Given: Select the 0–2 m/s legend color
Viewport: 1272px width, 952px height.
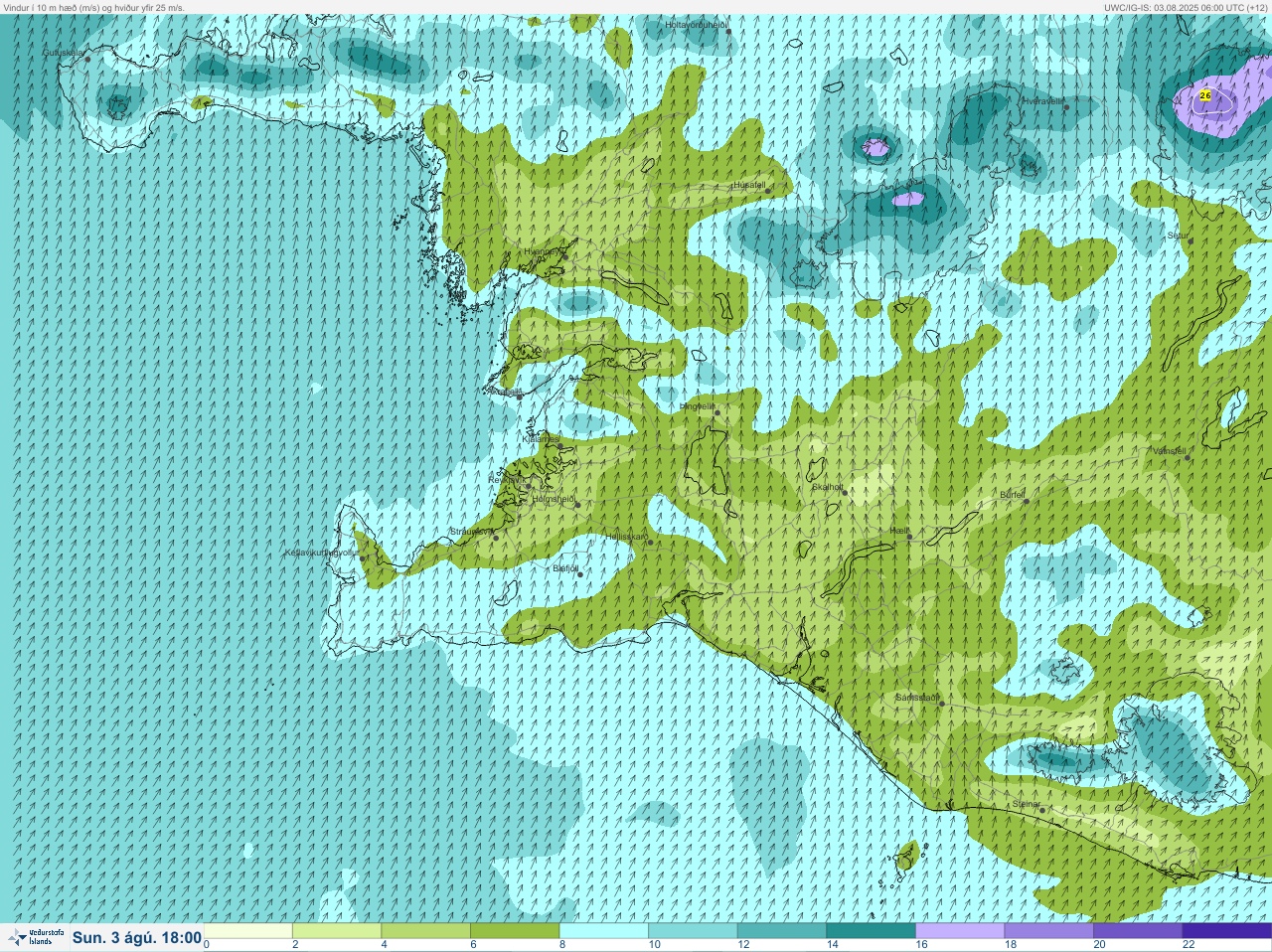Looking at the screenshot, I should [x=248, y=931].
